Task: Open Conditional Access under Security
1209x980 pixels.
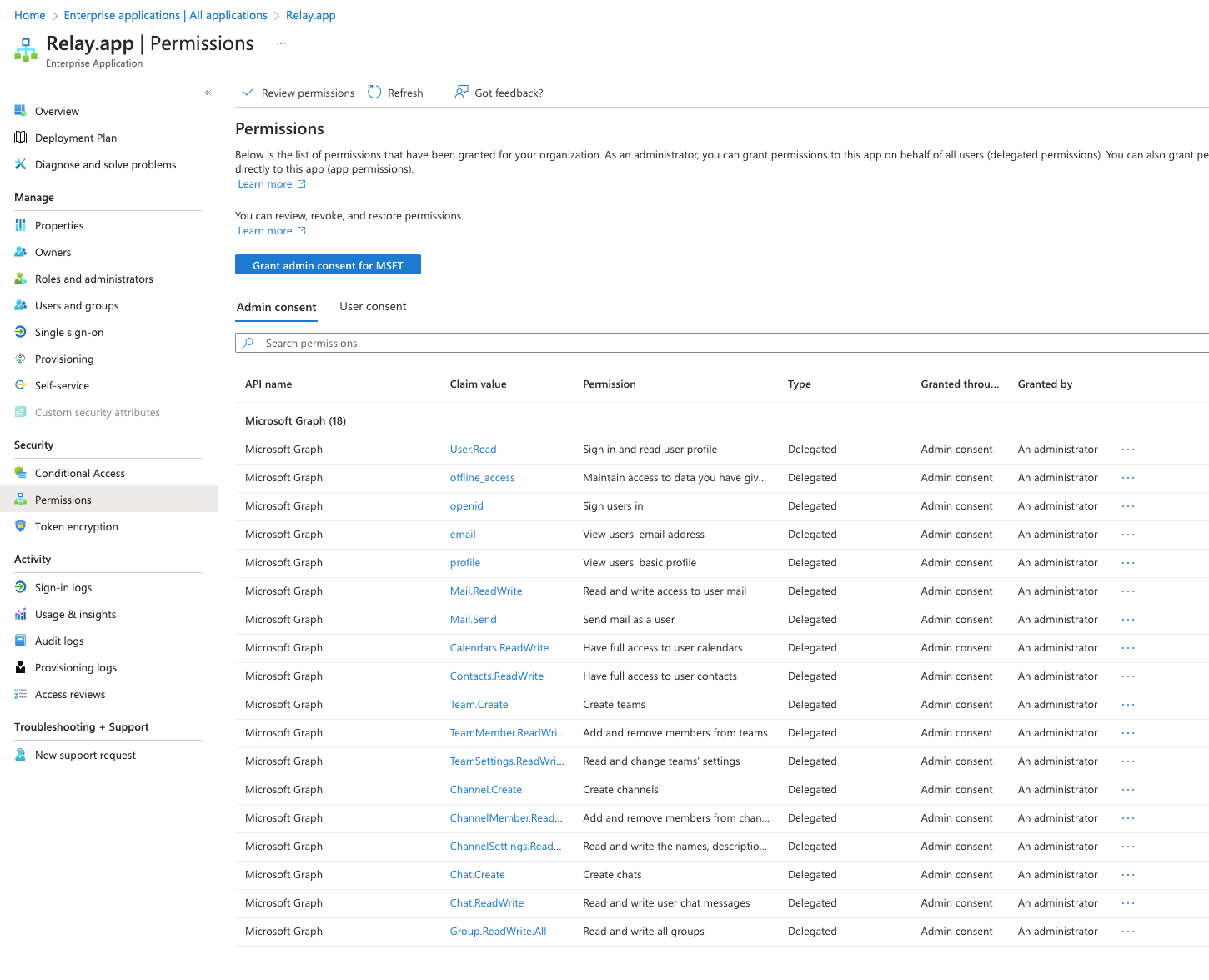Action: pos(79,472)
